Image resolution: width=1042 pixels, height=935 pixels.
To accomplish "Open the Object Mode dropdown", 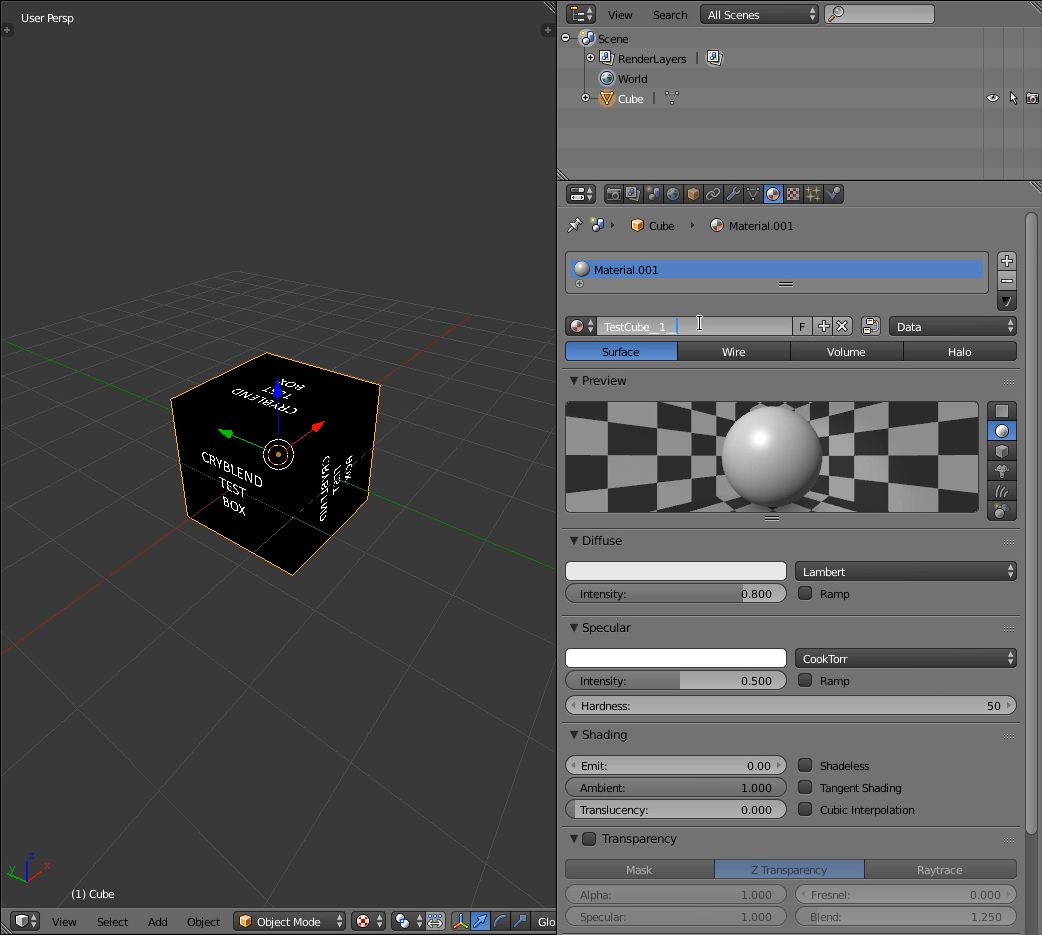I will (290, 921).
